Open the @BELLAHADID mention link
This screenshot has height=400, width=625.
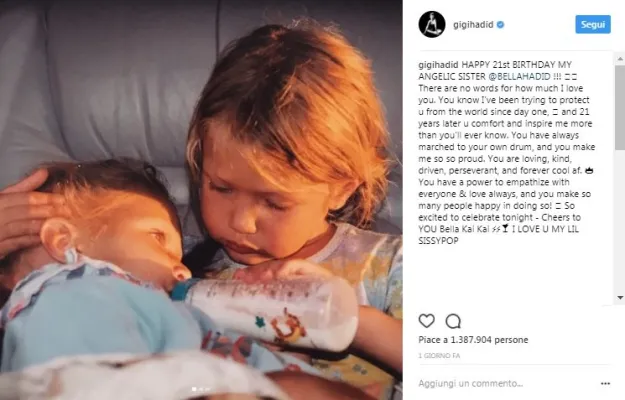point(519,76)
